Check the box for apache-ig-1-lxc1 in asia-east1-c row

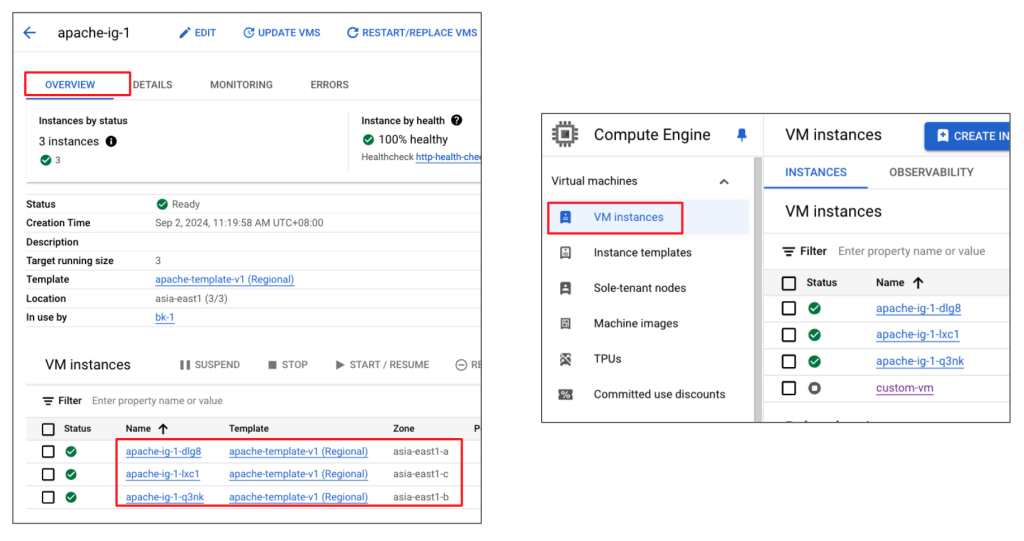(x=48, y=474)
